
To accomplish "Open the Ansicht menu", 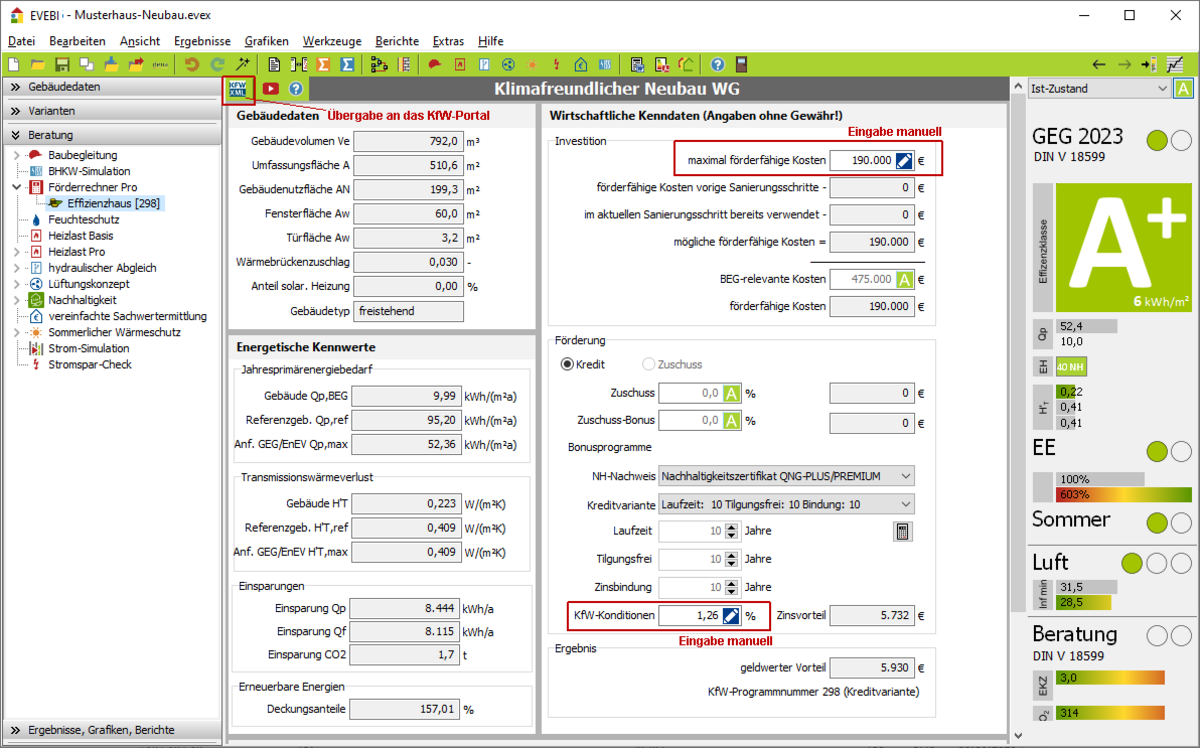I will click(x=140, y=41).
